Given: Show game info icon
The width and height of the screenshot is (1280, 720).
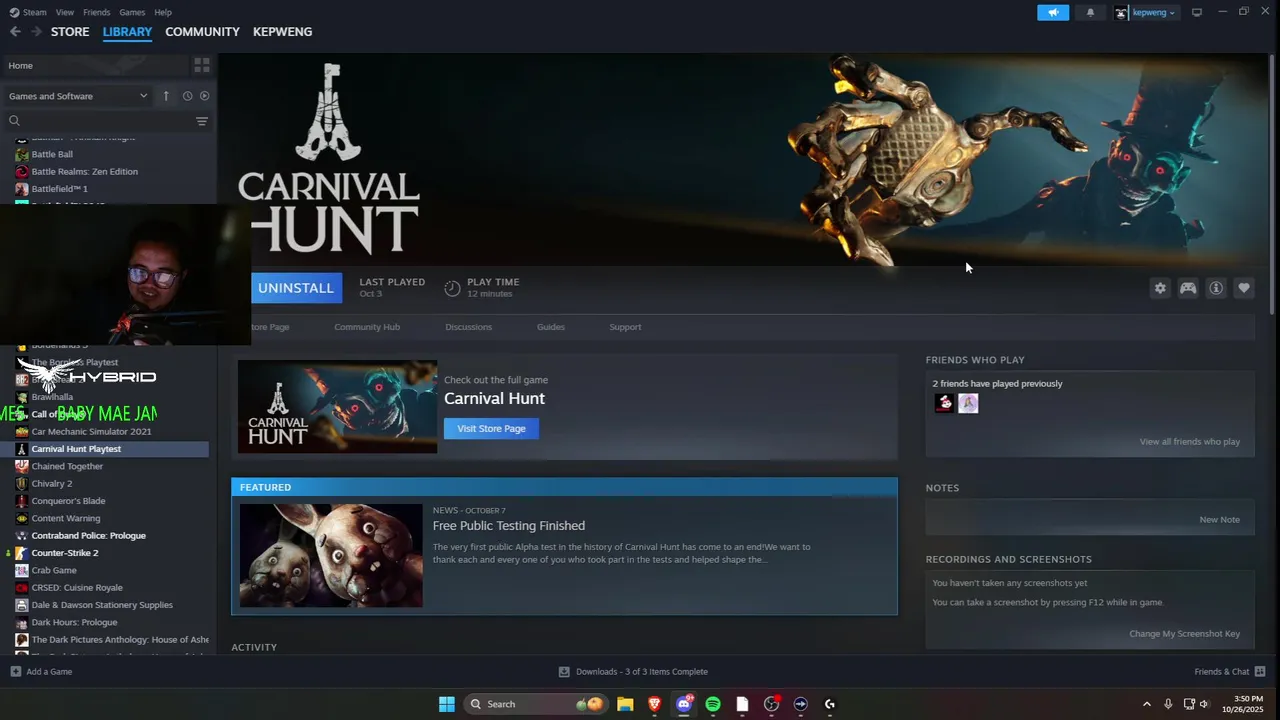Looking at the screenshot, I should 1216,288.
